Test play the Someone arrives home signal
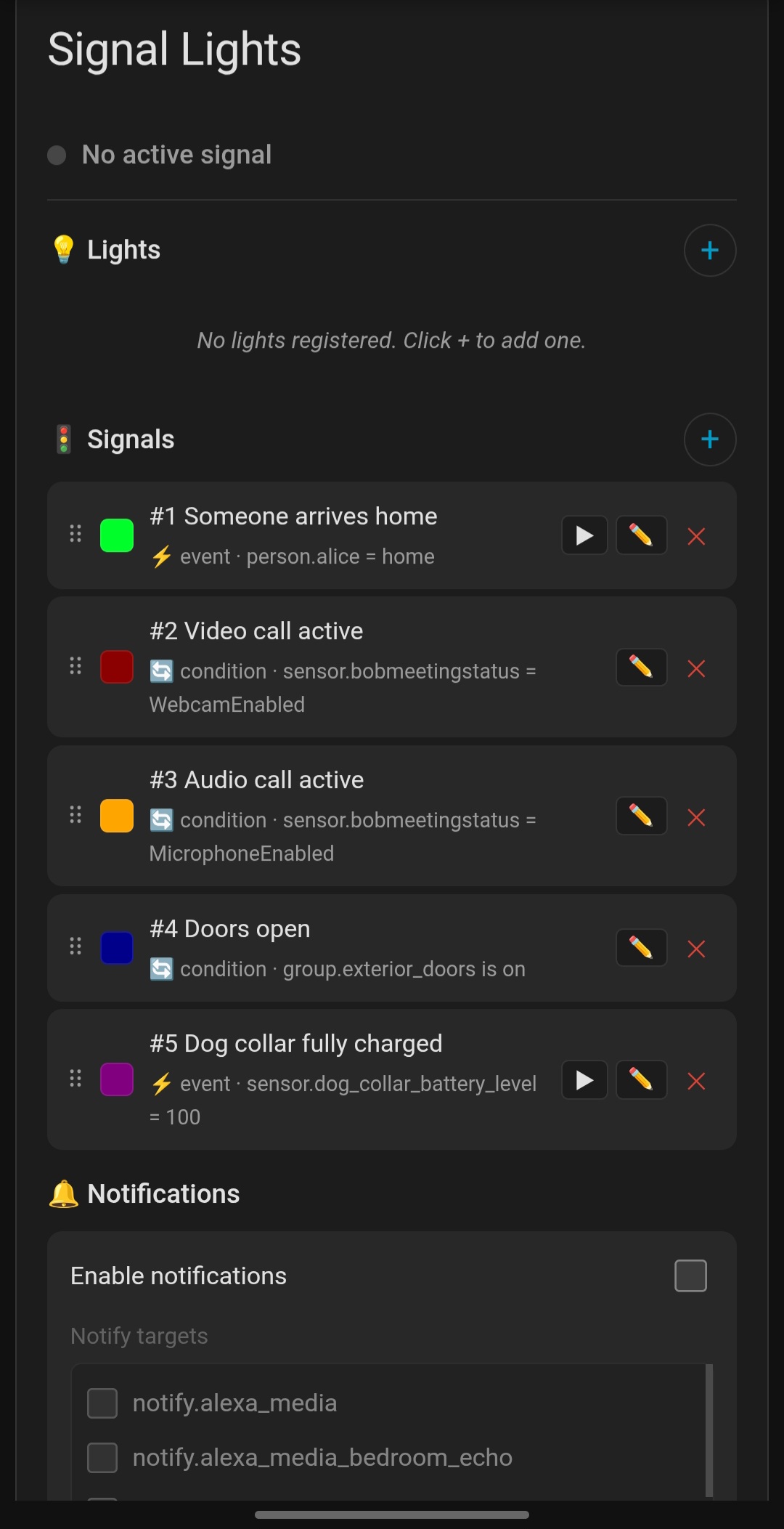 tap(584, 536)
